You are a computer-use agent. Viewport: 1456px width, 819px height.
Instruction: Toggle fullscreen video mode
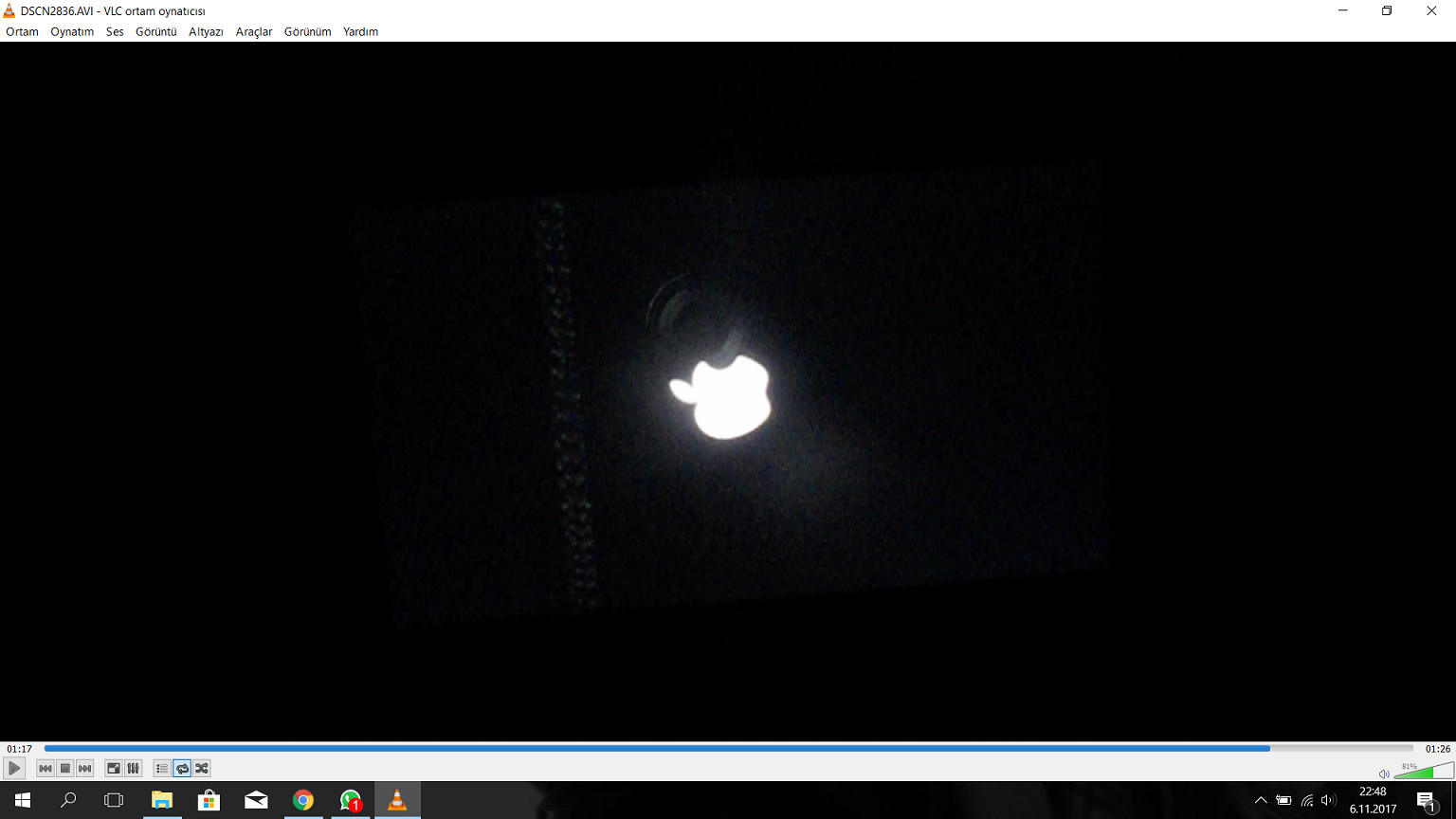coord(114,769)
